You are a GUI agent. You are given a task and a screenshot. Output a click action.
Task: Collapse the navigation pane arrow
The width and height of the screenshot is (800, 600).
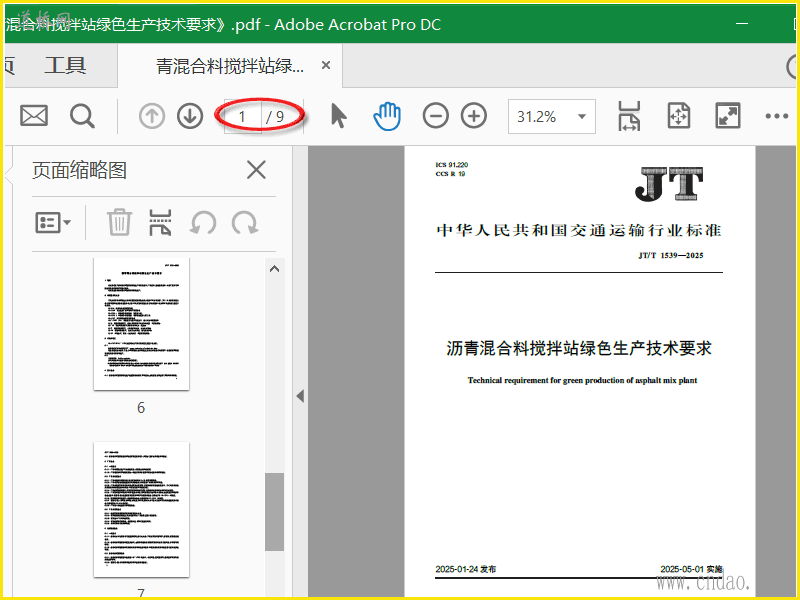[301, 396]
